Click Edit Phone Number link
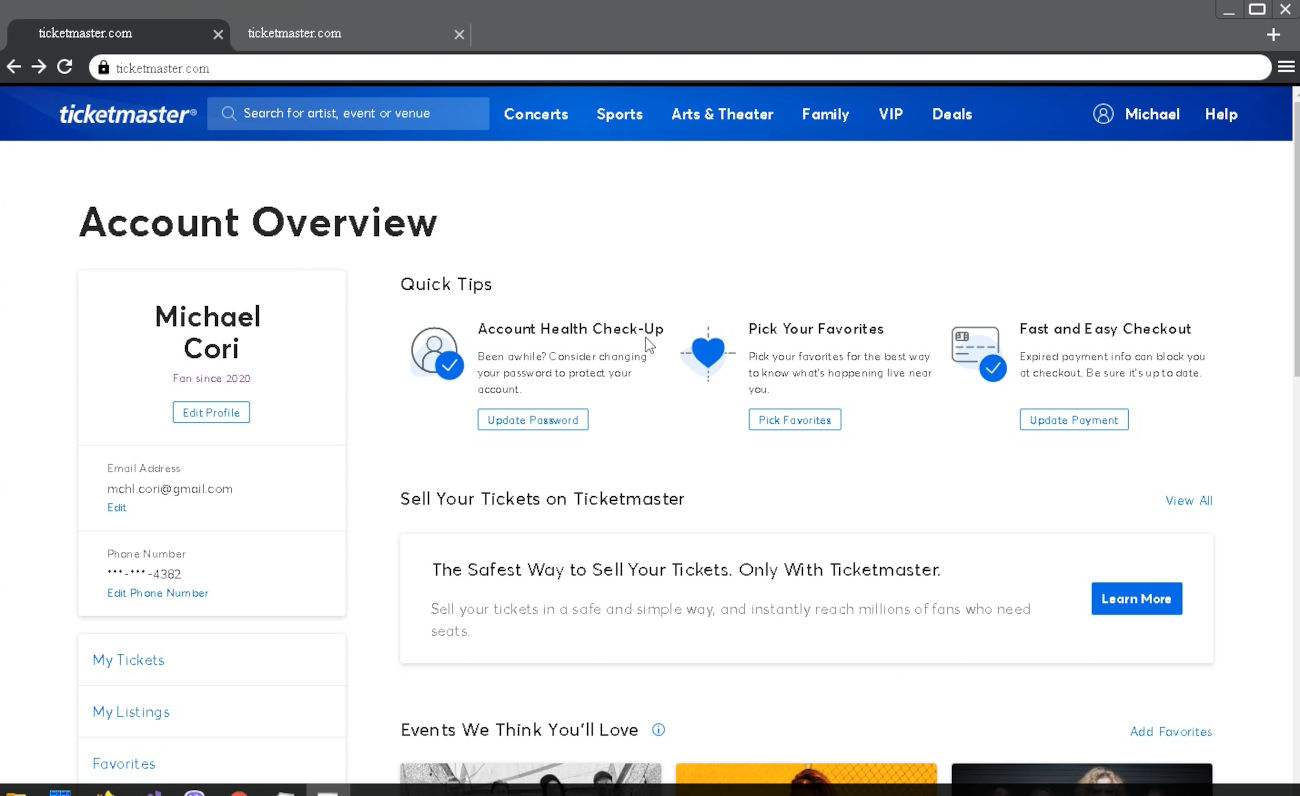Screen dimensions: 1300x796 pos(158,593)
